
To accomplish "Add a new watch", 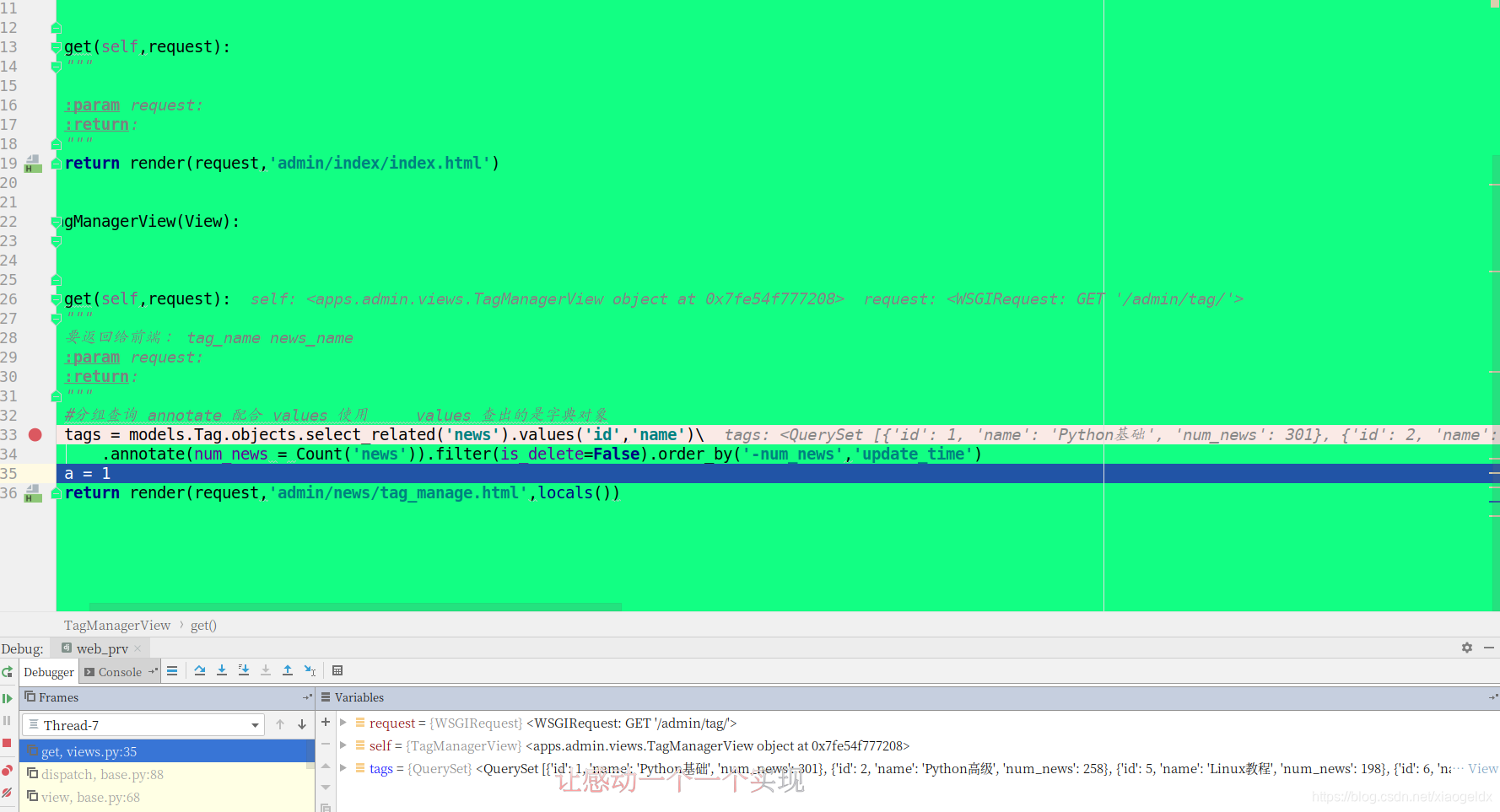I will tap(326, 722).
